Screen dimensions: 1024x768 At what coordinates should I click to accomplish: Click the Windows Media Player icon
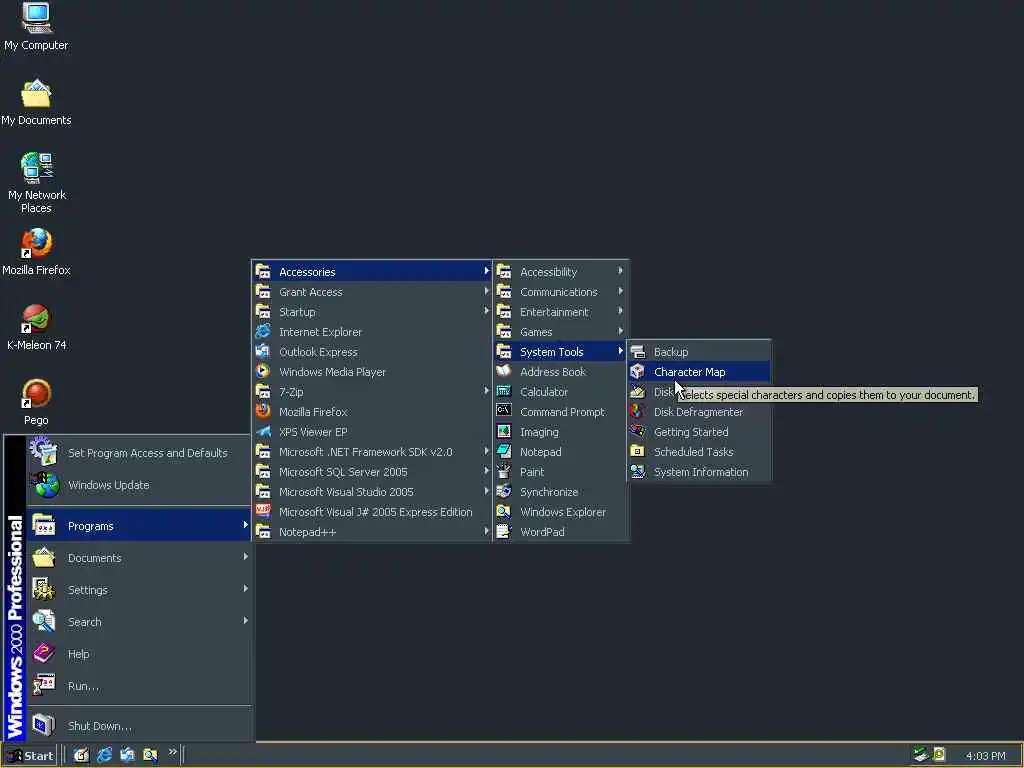263,372
